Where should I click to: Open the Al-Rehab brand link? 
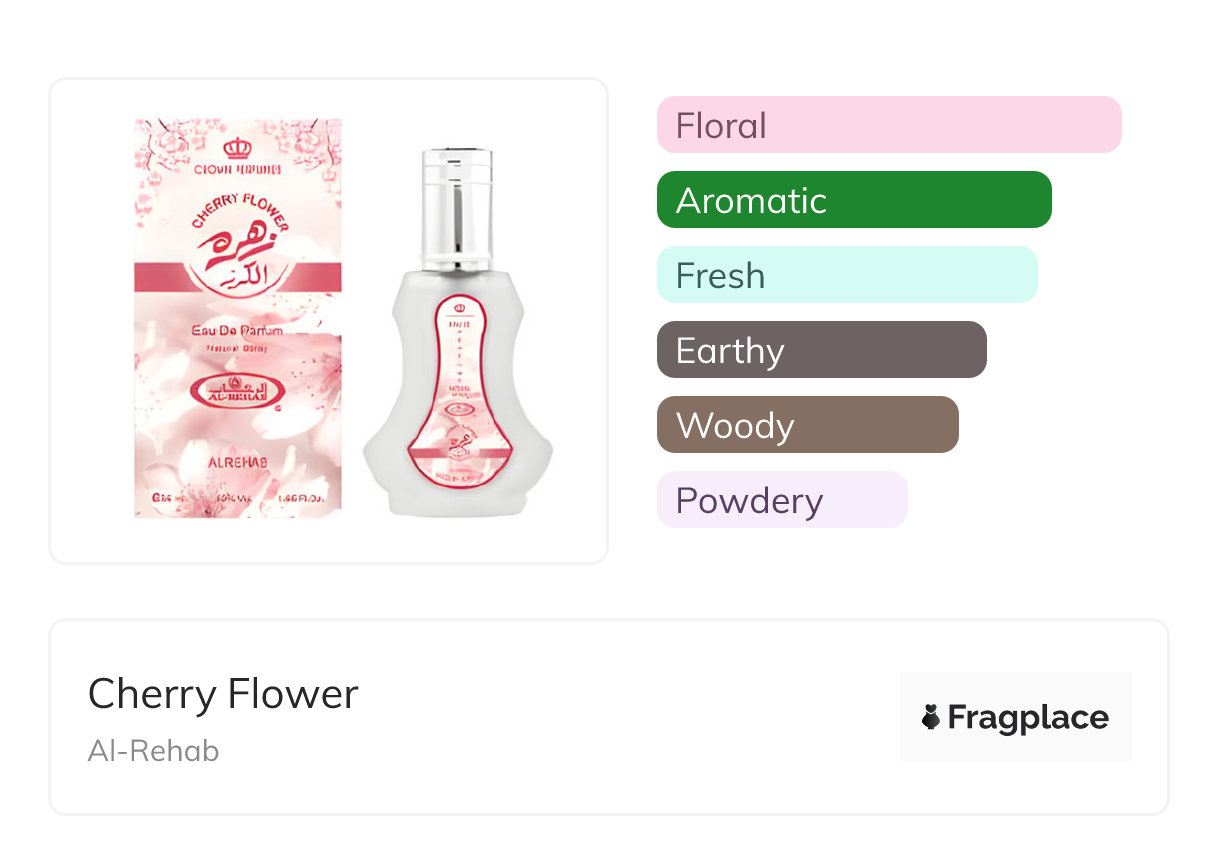tap(153, 750)
